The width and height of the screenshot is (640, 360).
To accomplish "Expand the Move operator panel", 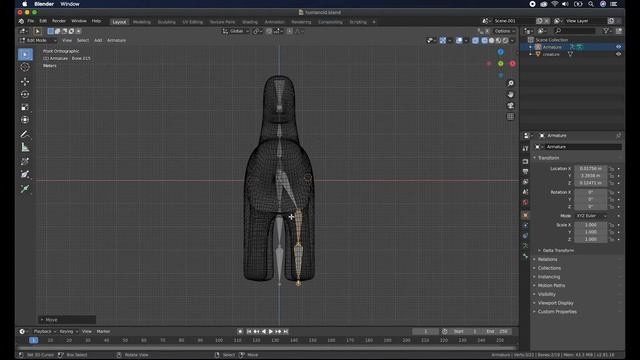I will [x=67, y=320].
